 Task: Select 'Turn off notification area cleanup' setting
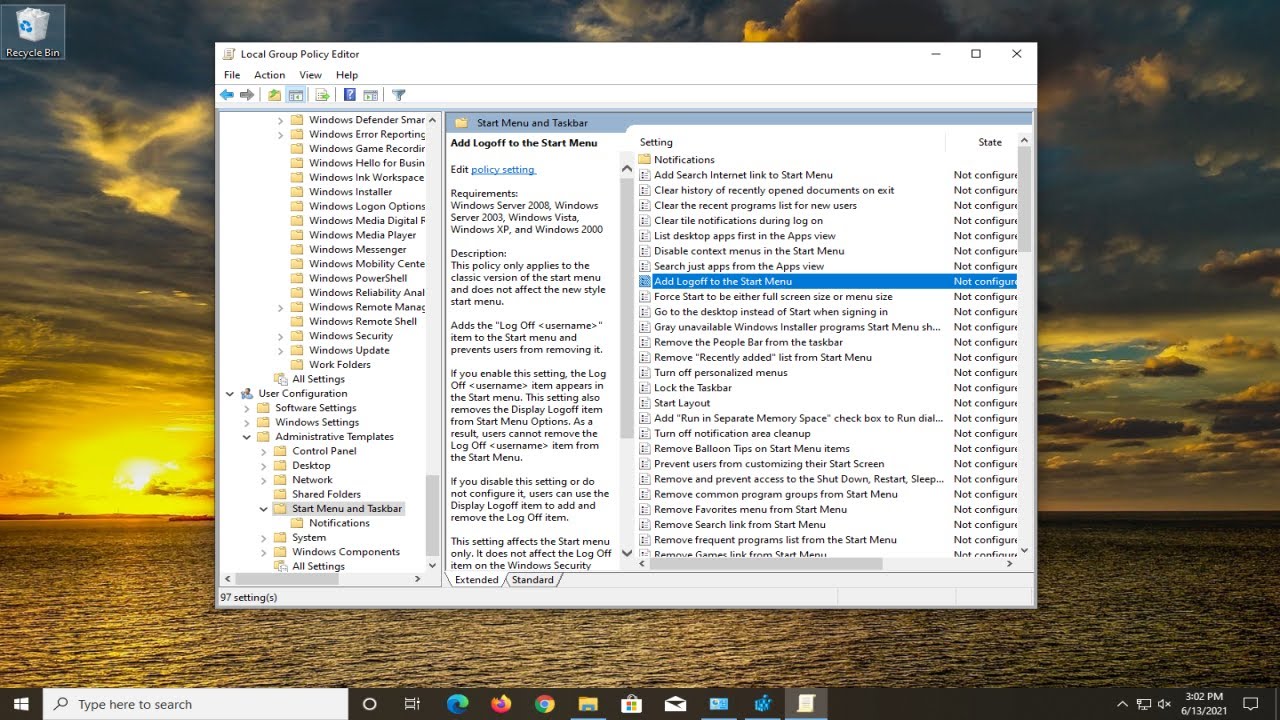pos(732,434)
